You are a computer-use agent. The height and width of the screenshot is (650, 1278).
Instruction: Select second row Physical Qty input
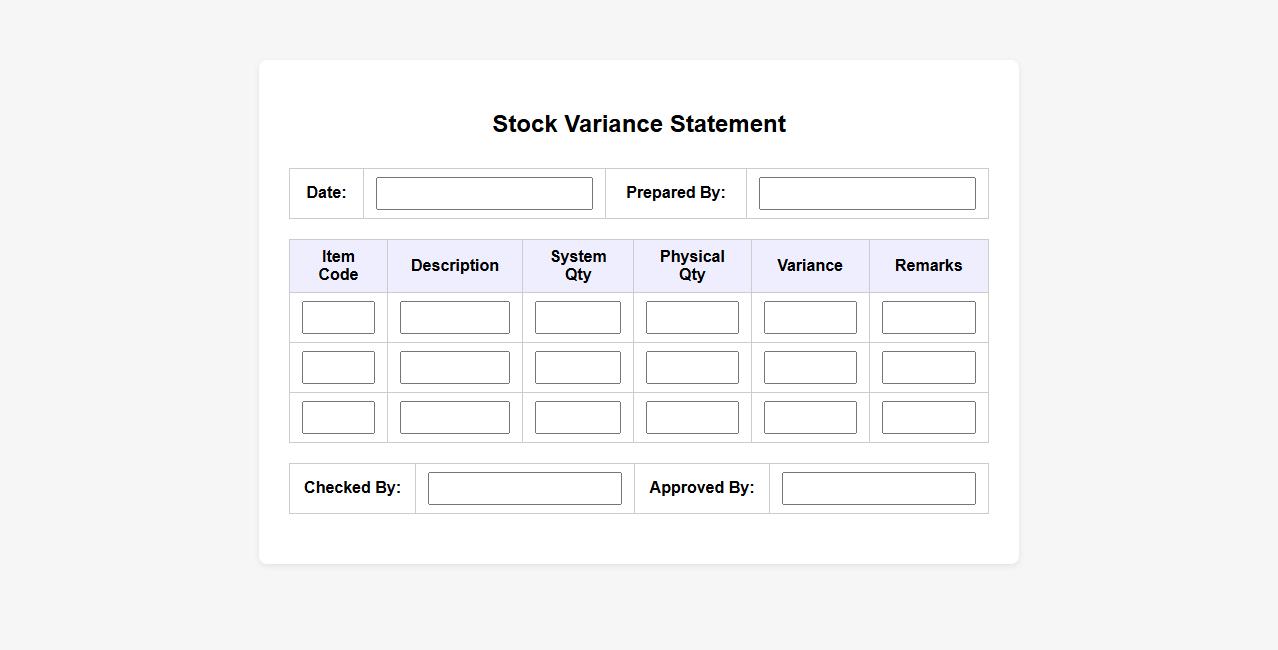coord(692,367)
